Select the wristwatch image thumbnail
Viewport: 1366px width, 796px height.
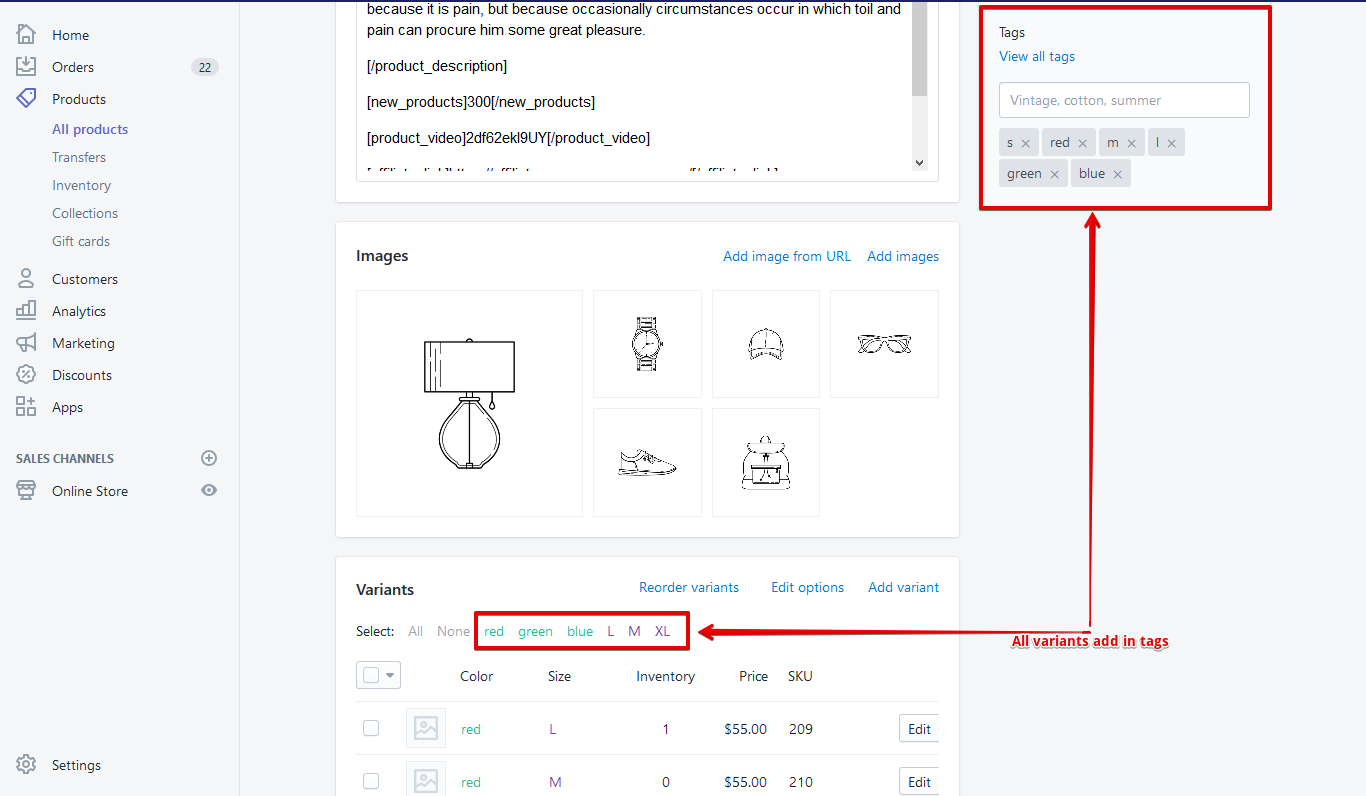click(x=647, y=344)
